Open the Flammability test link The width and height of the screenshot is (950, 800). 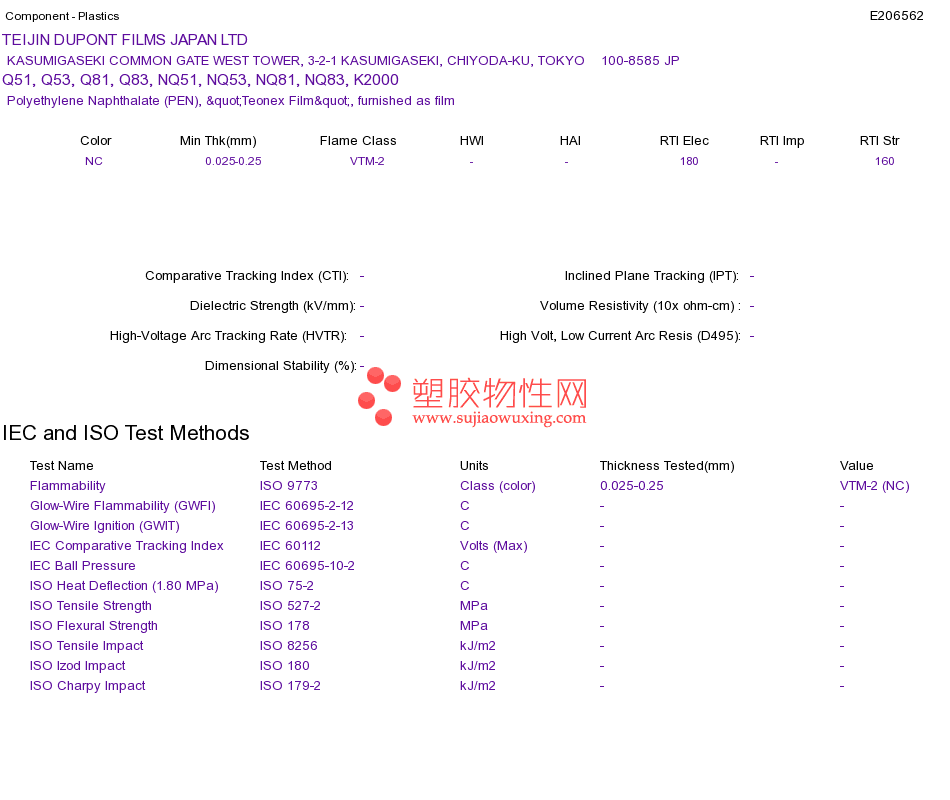[x=68, y=485]
